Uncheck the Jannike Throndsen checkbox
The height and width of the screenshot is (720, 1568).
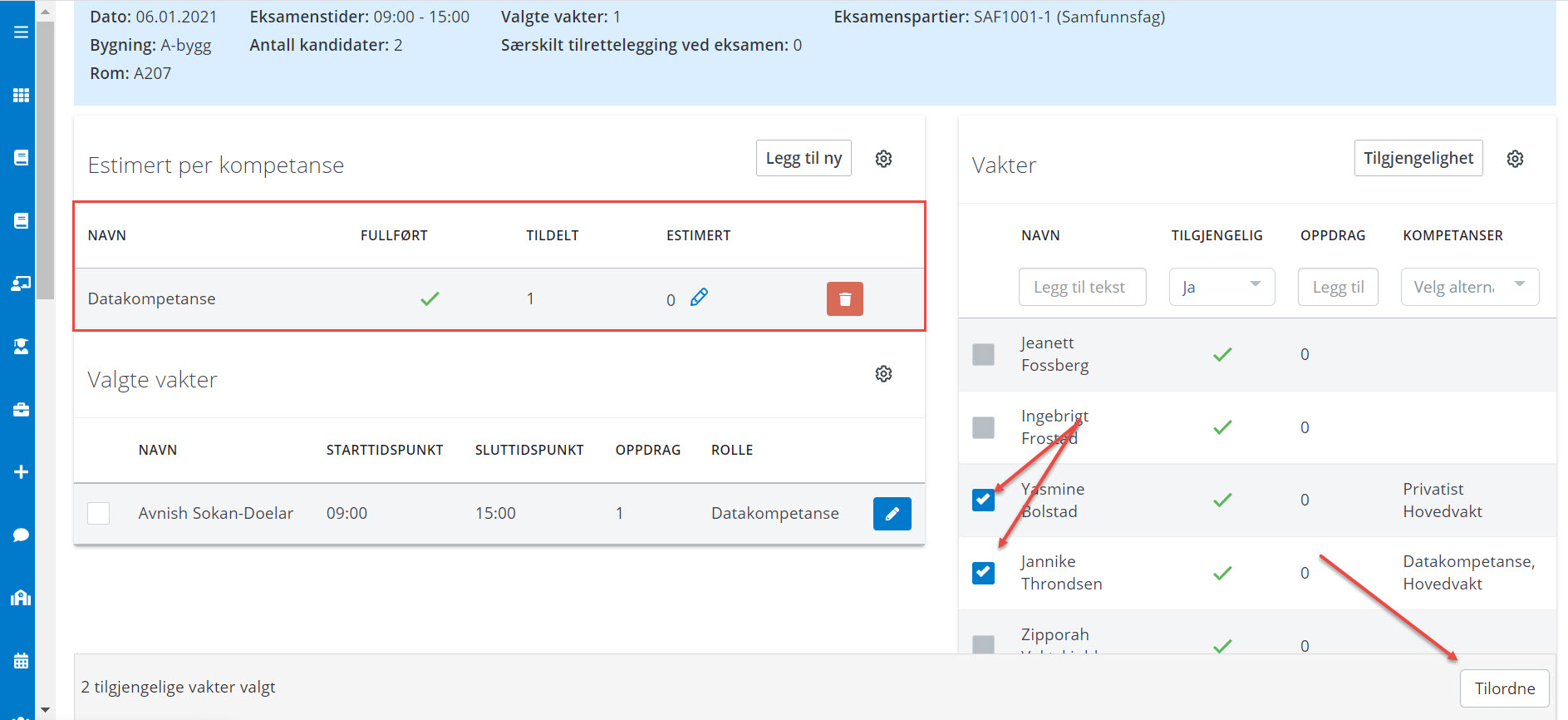pyautogui.click(x=983, y=573)
